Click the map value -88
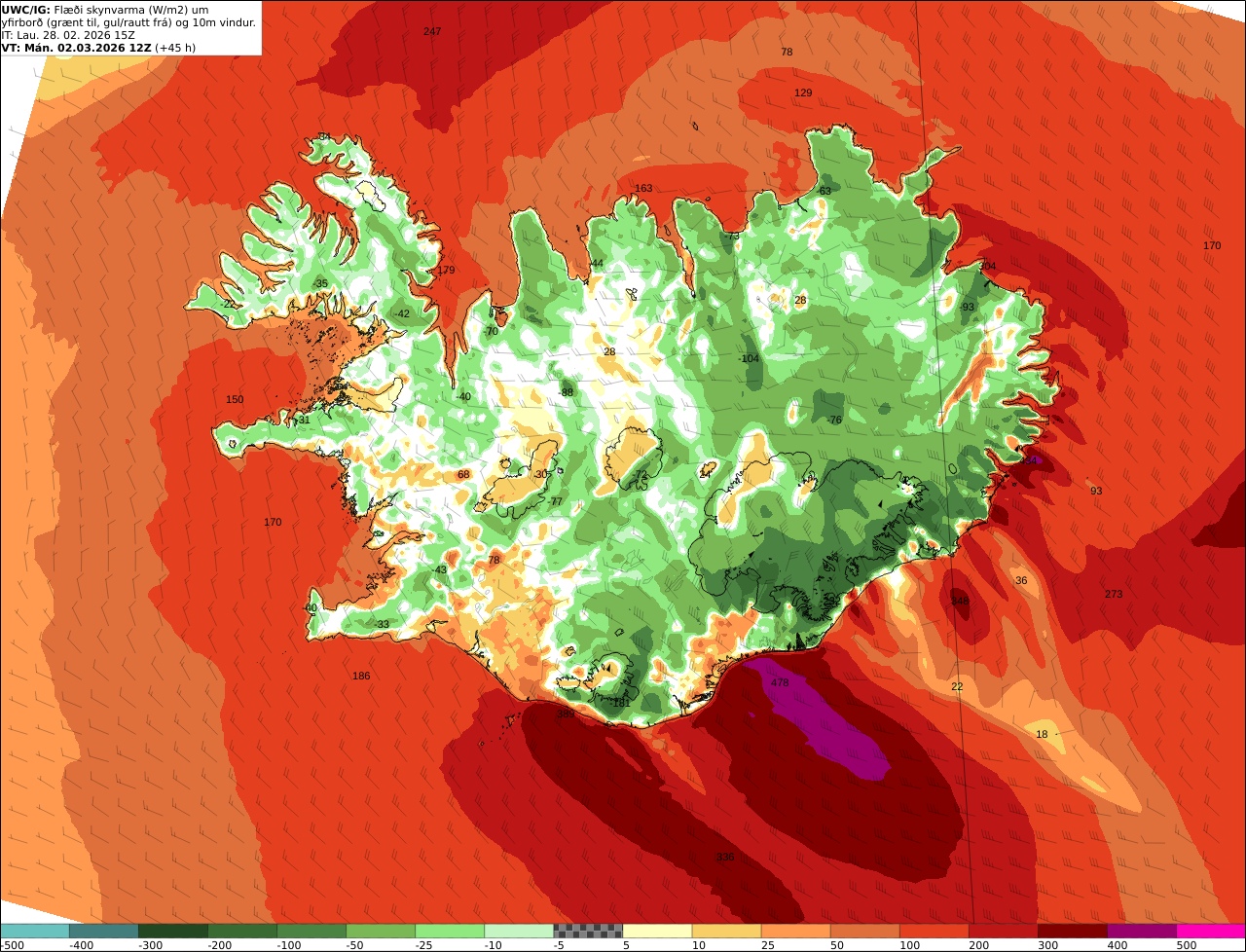 point(566,393)
